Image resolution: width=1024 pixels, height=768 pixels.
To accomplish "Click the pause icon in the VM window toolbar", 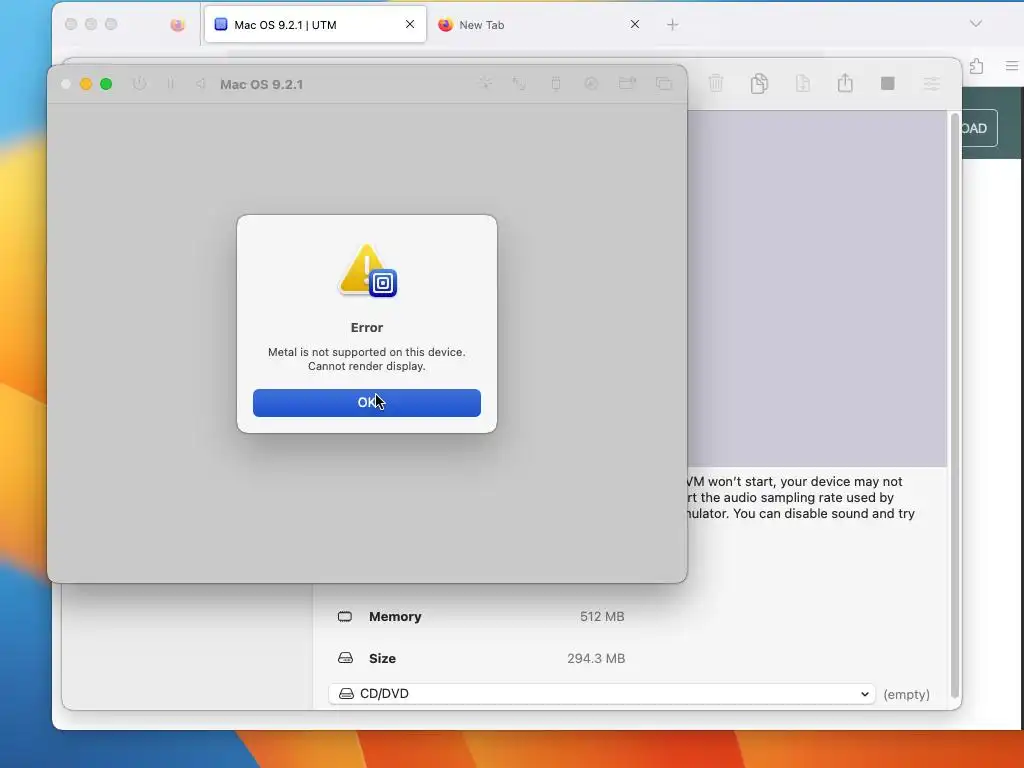I will click(x=170, y=84).
